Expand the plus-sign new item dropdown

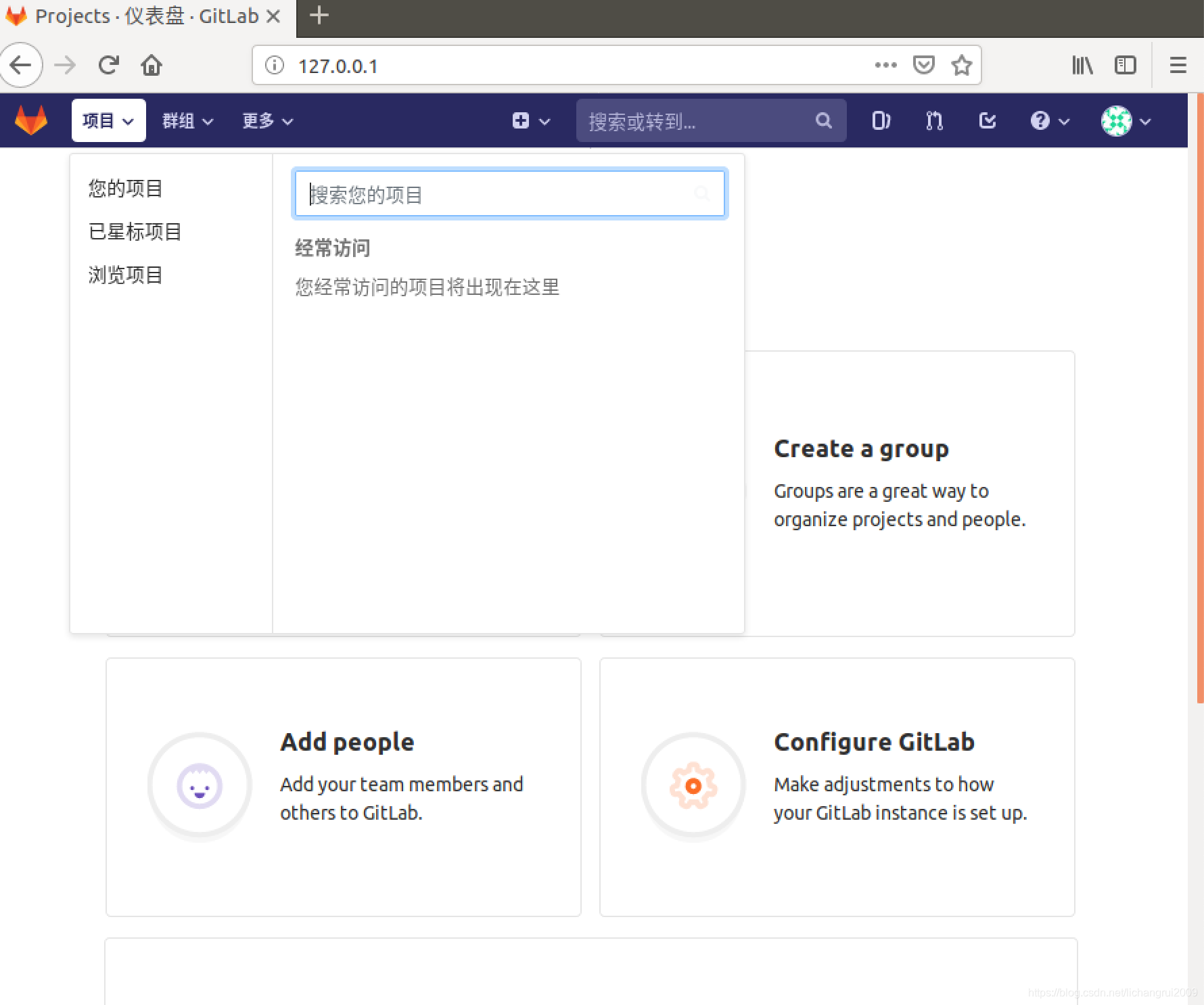click(x=521, y=120)
